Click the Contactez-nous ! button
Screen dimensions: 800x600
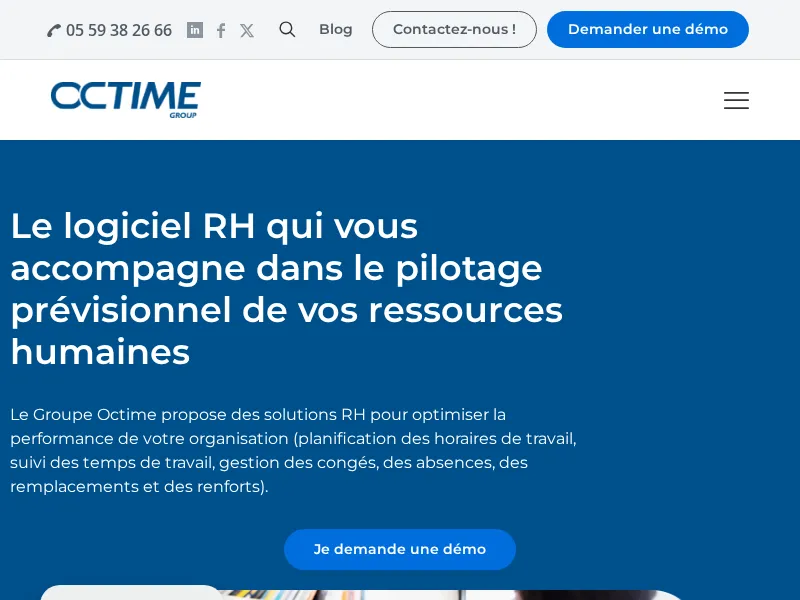coord(454,30)
